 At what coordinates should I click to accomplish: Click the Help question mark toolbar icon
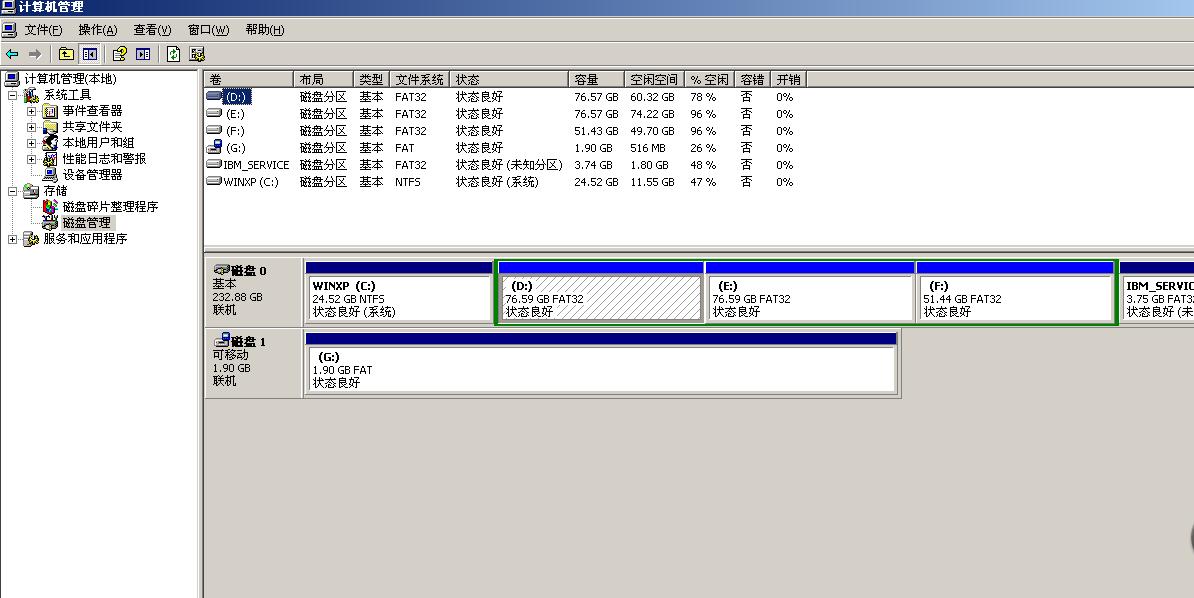(x=119, y=54)
